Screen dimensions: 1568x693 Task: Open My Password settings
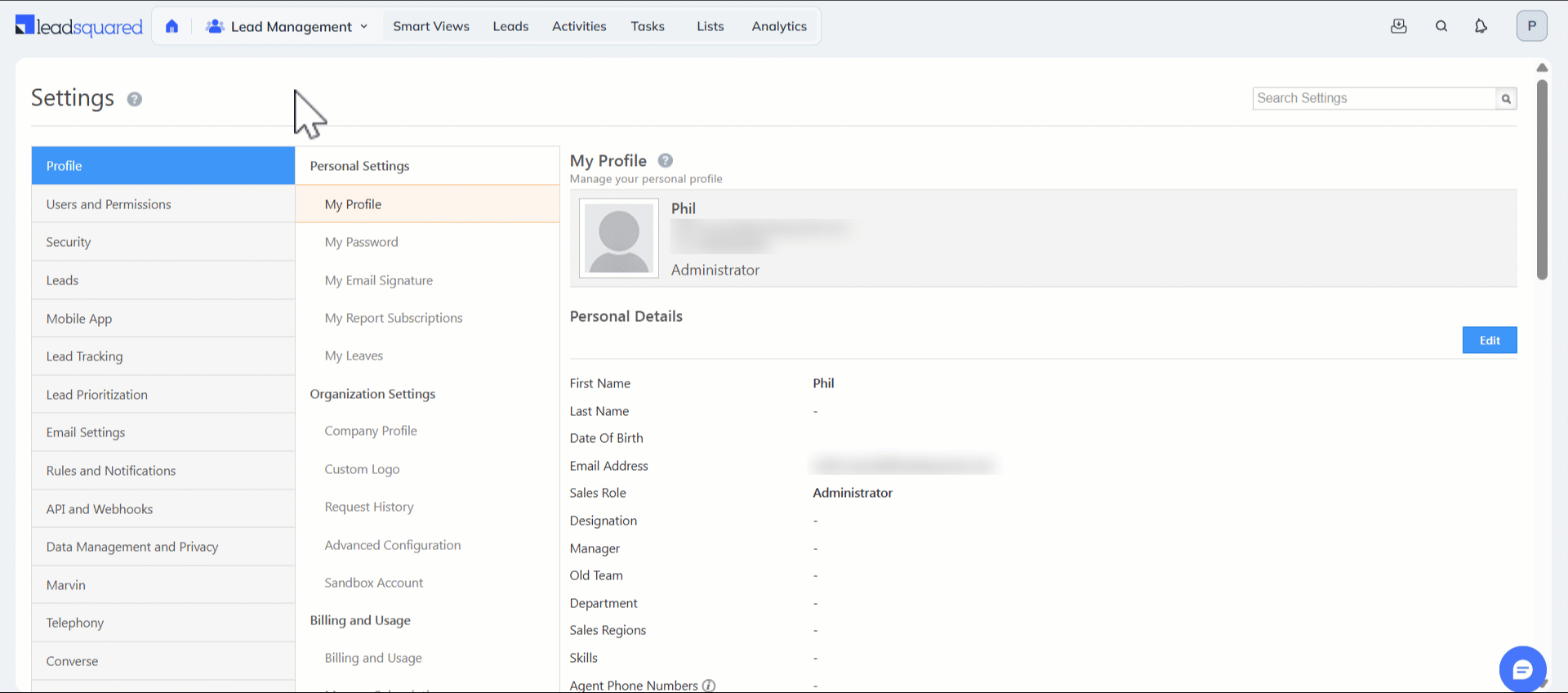(361, 242)
